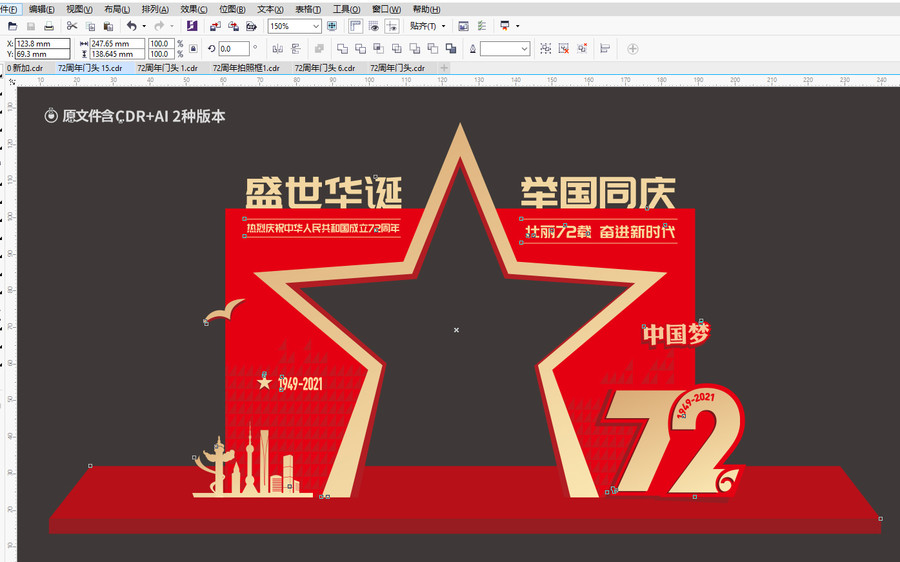Group the selected objects

pos(546,49)
